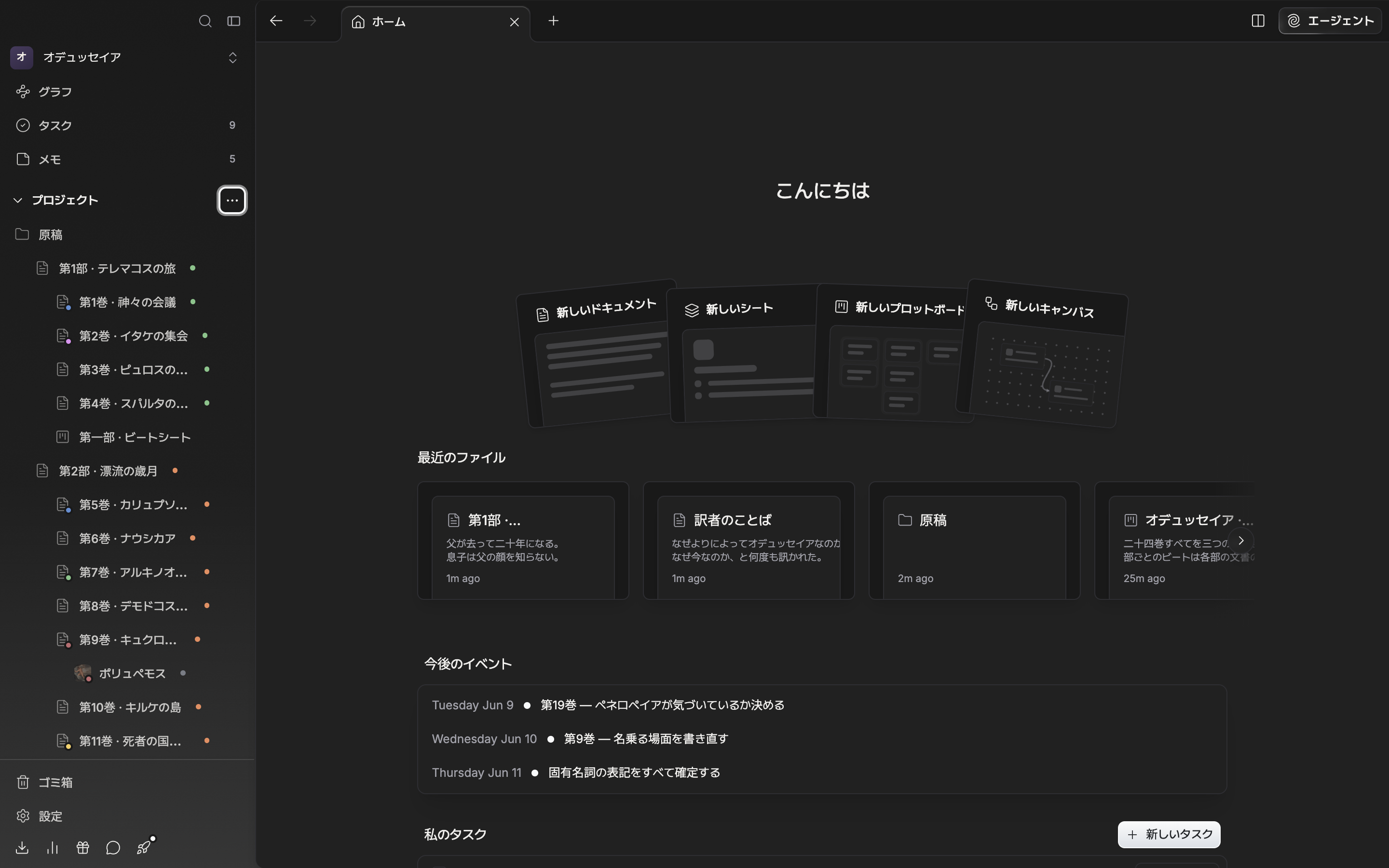Click the 最近のファイル section heading
The image size is (1389, 868).
tap(462, 458)
